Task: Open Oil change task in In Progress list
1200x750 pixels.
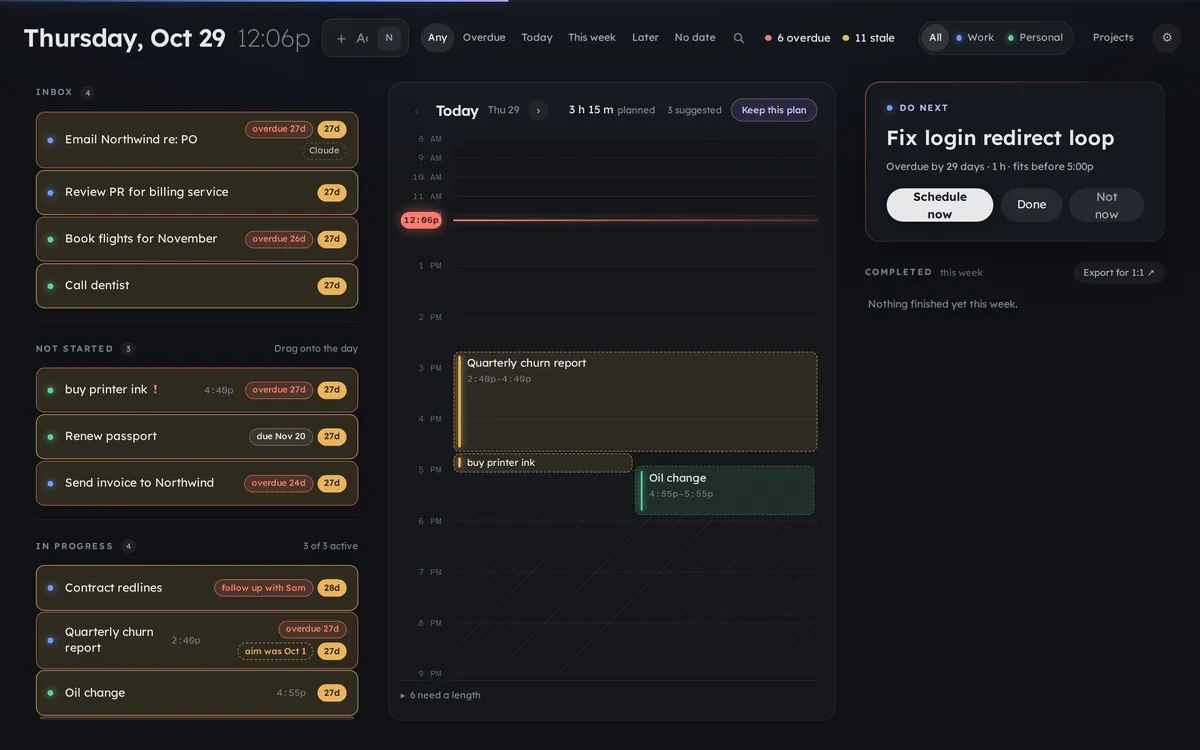Action: coord(197,693)
